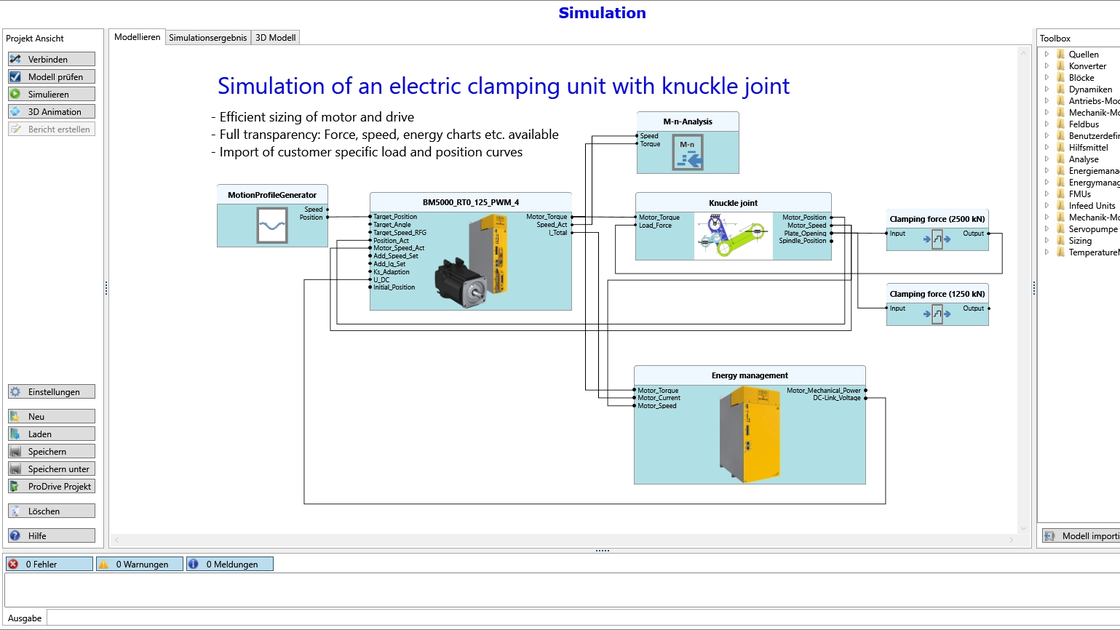Toggle the 0 Warnungen warnings filter
Viewport: 1120px width, 630px height.
pos(140,564)
